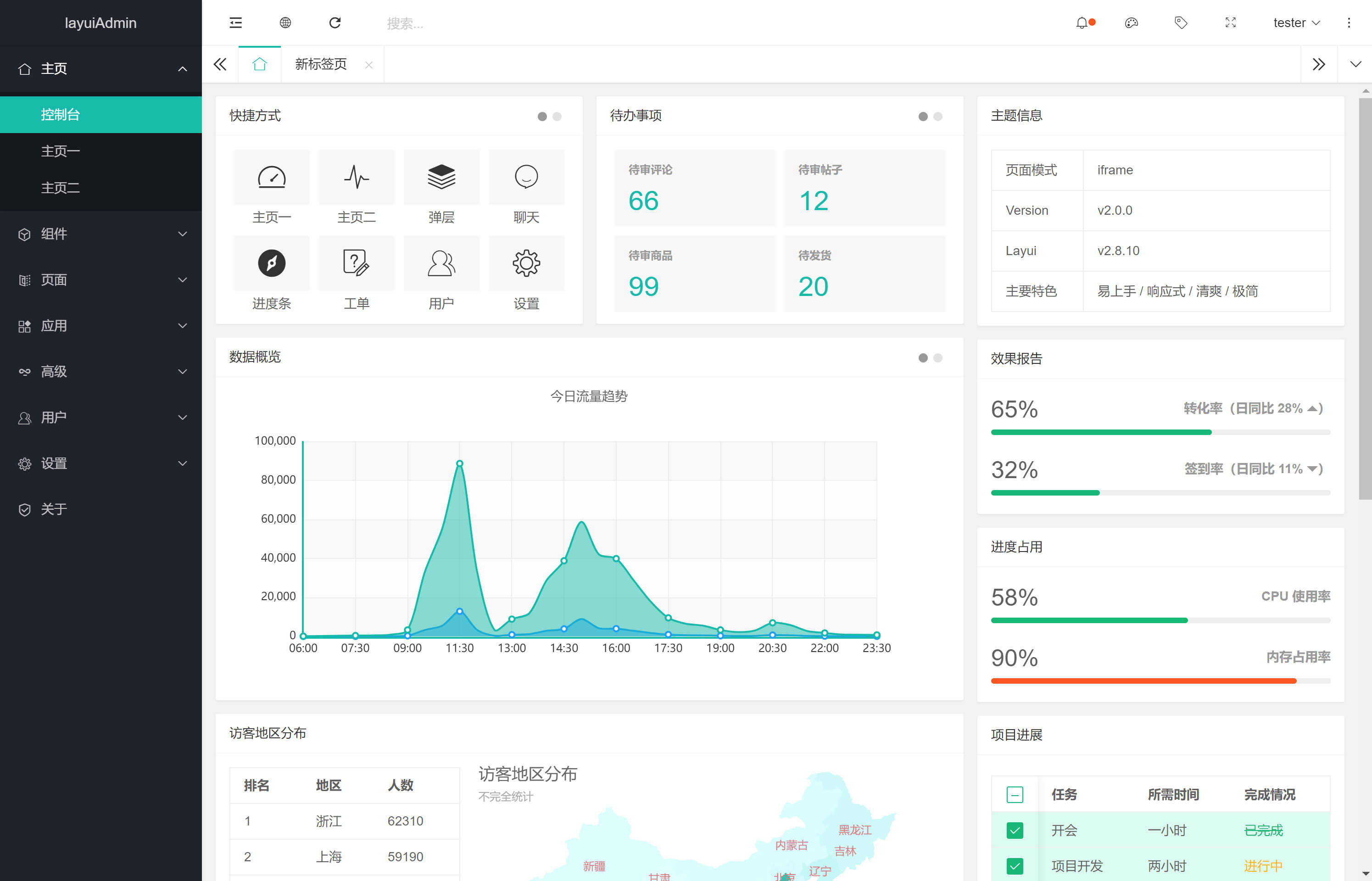Click the 11:30 peak point on traffic chart
1372x881 pixels.
459,464
